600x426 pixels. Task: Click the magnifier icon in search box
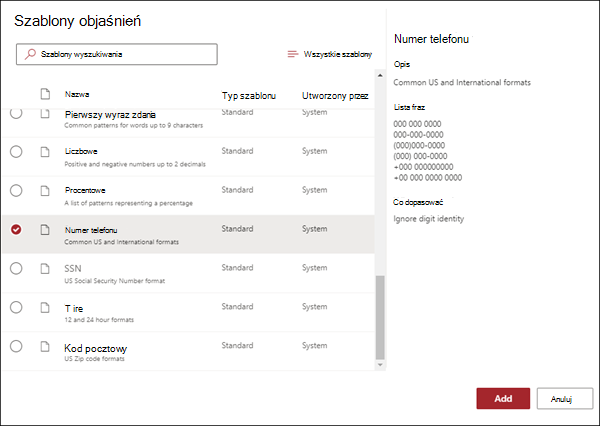click(30, 54)
